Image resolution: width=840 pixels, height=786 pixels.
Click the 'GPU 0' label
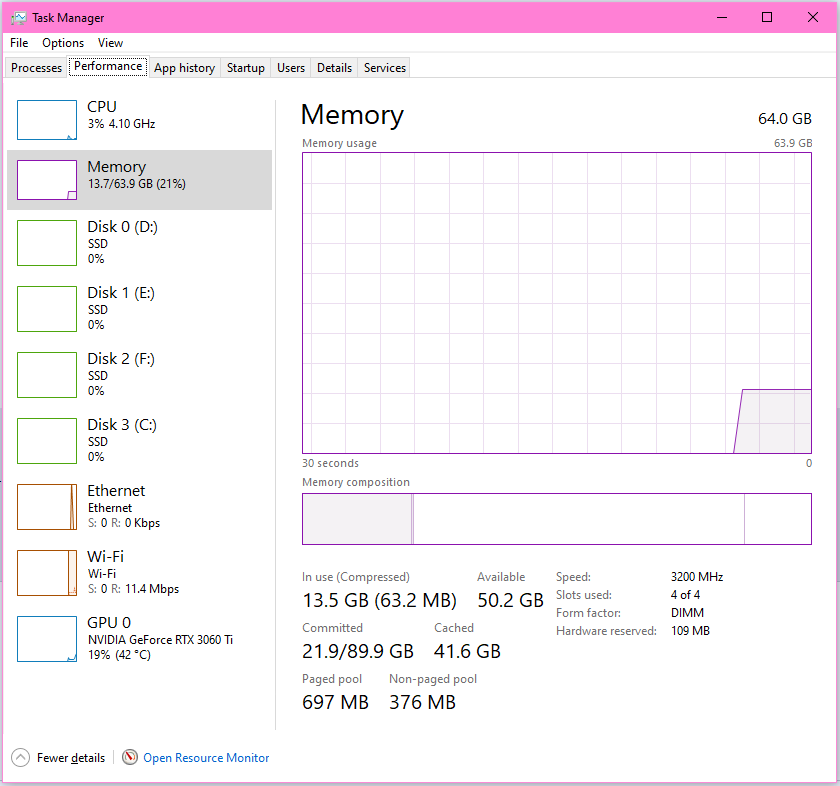[109, 623]
